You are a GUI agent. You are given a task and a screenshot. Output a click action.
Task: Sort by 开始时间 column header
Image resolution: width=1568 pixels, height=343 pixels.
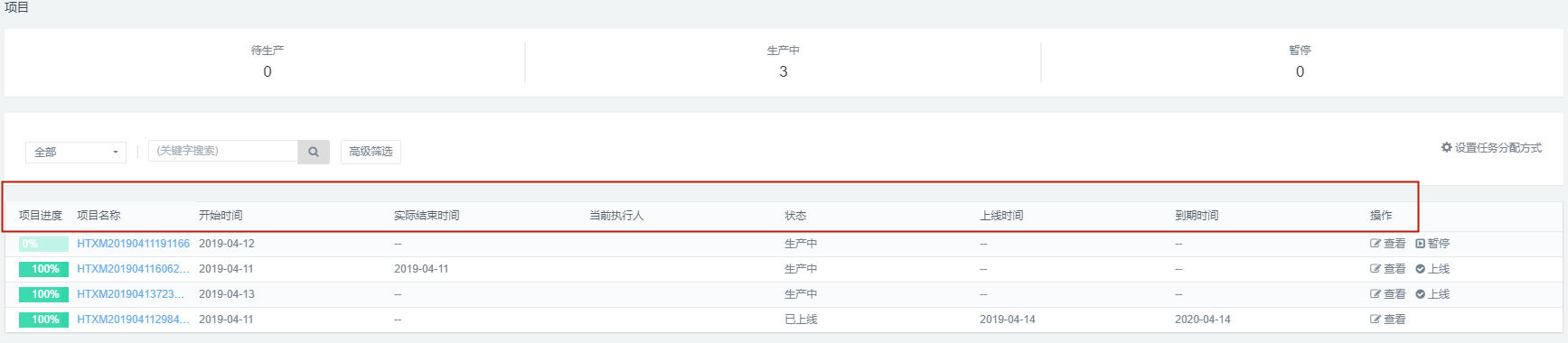pos(221,216)
